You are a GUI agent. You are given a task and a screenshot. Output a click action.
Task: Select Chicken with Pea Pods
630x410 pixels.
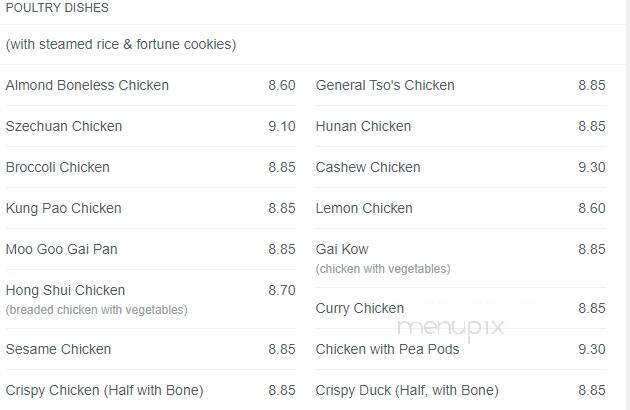pos(387,349)
